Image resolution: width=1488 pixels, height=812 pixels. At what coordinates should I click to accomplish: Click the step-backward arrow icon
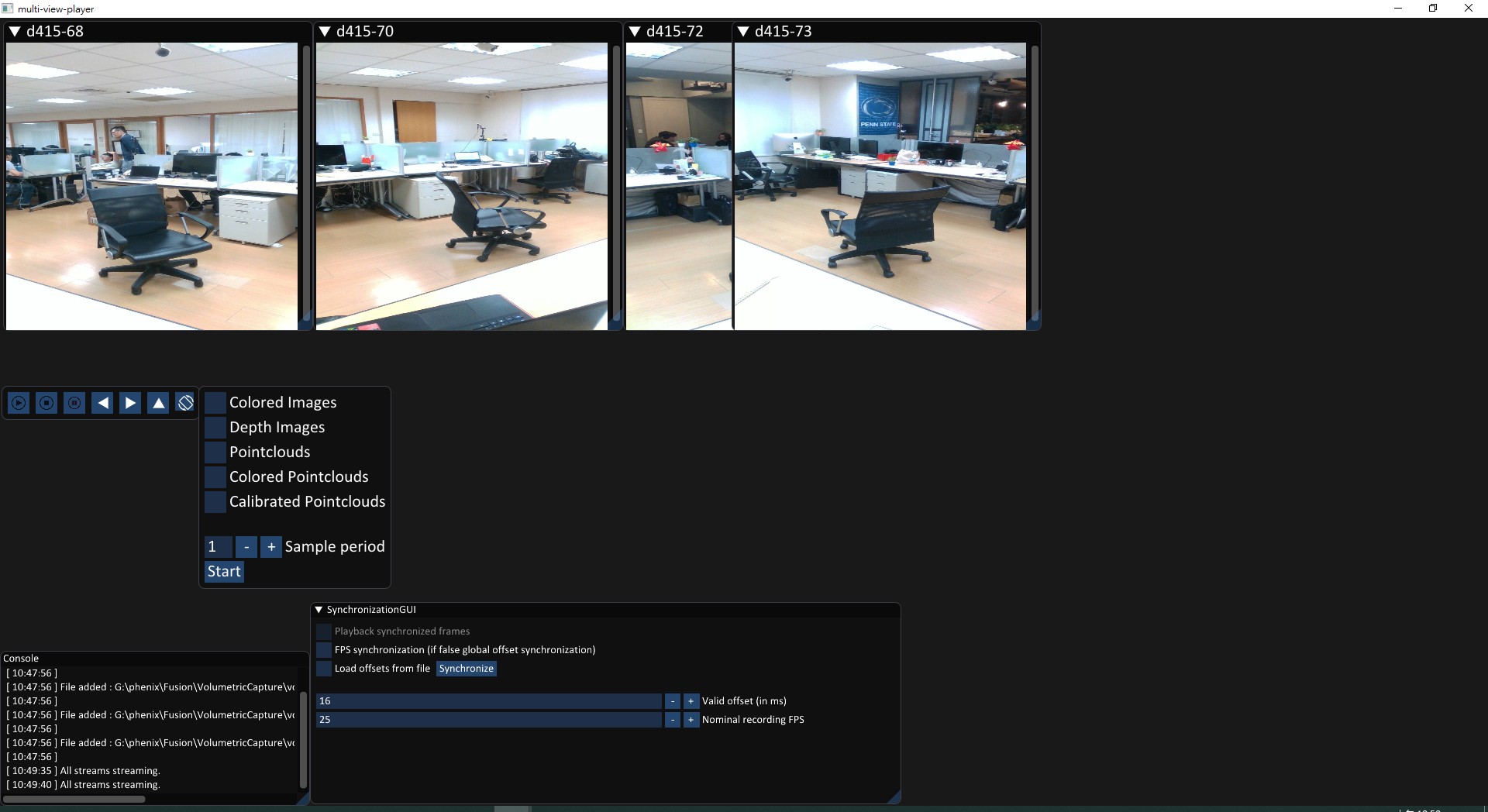pyautogui.click(x=102, y=403)
